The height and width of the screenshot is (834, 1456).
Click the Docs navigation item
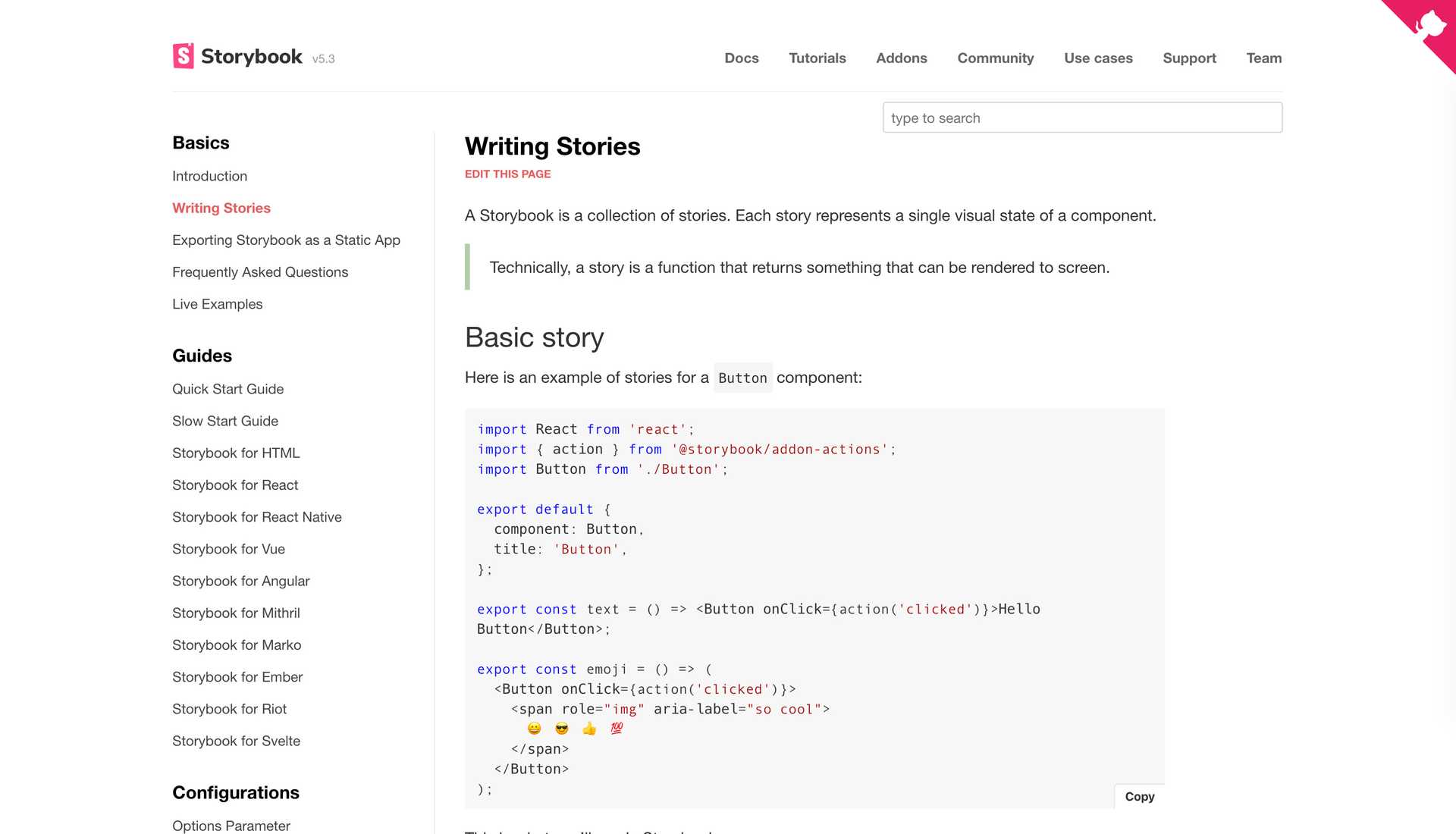[741, 58]
